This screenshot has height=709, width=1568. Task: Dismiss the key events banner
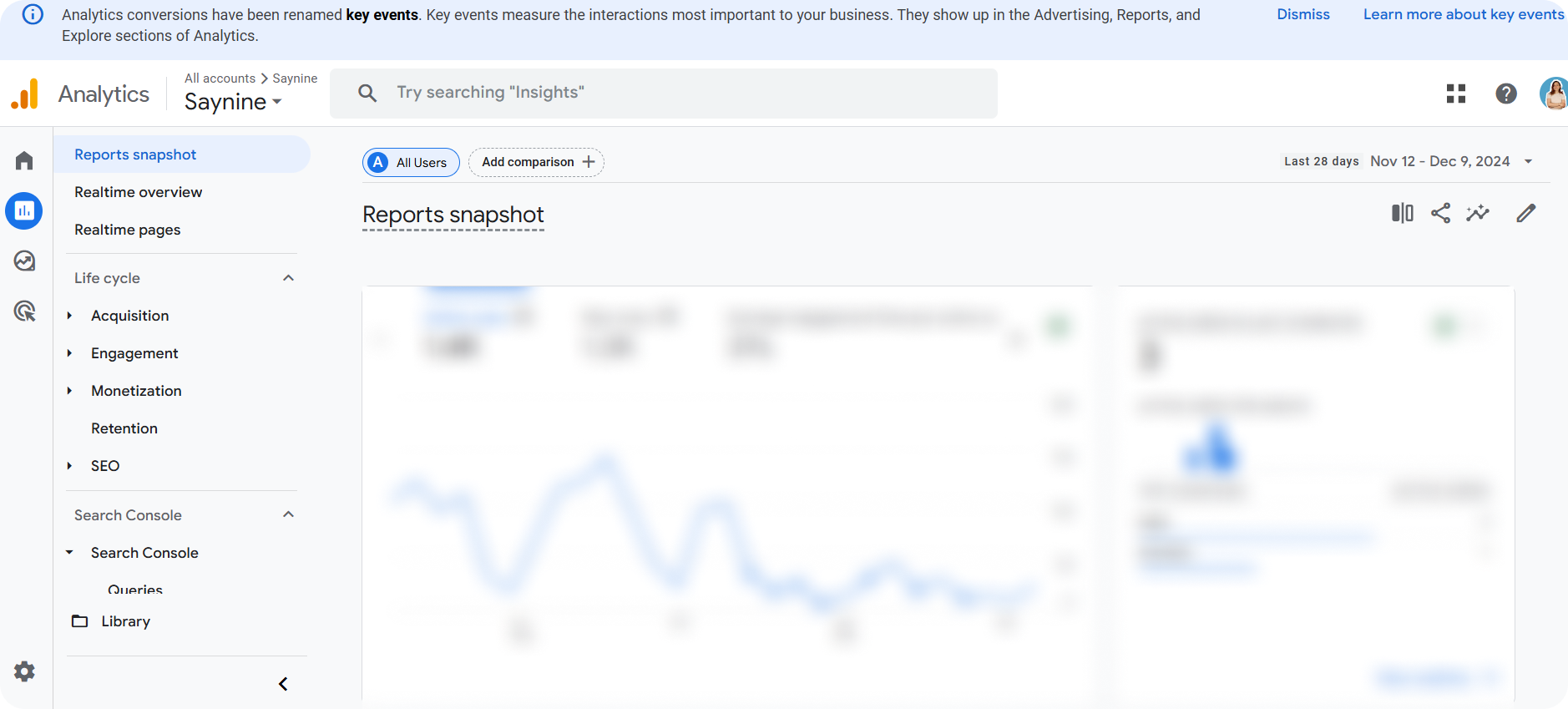coord(1303,14)
